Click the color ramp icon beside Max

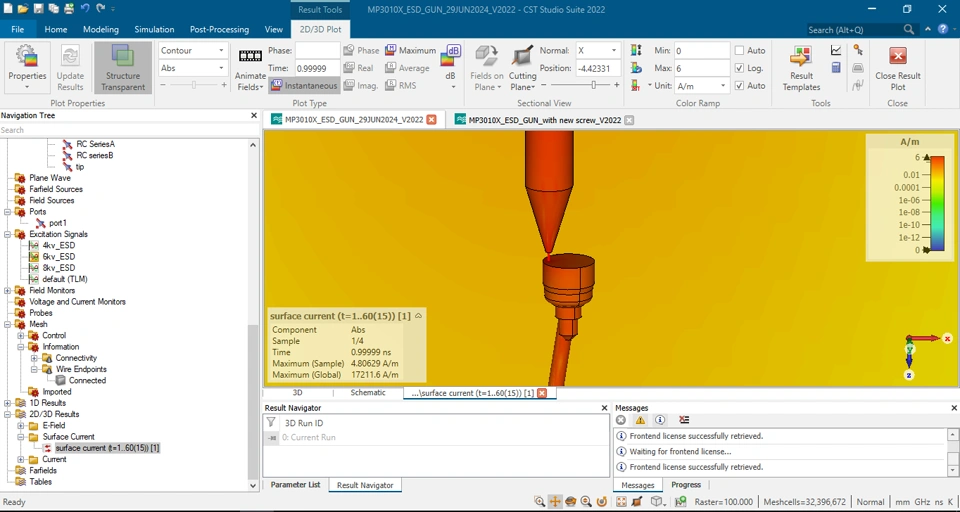click(636, 68)
